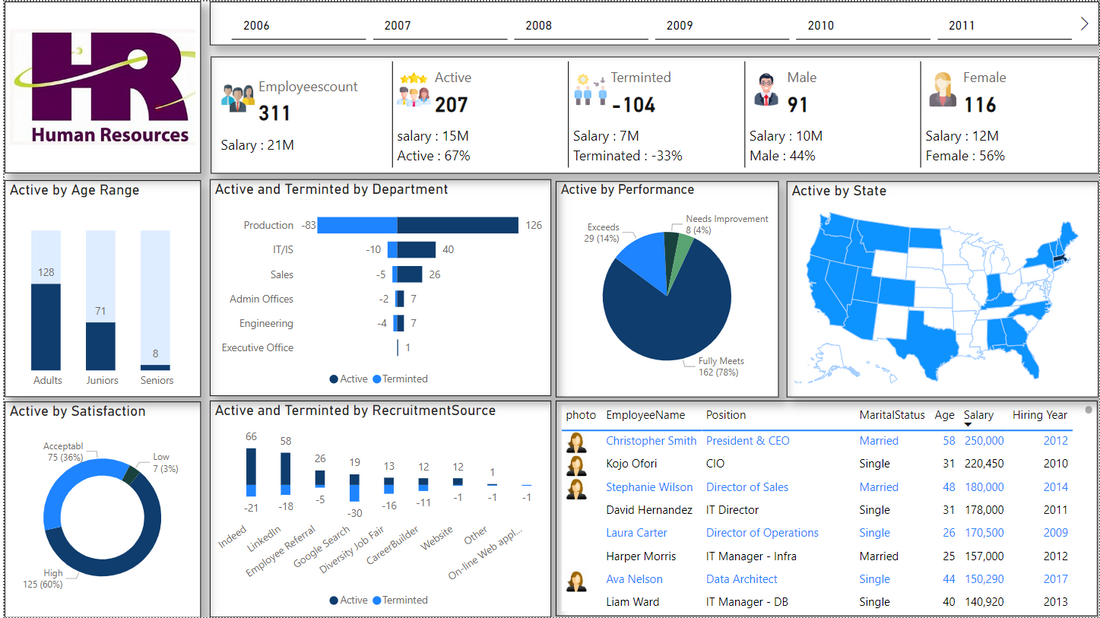Click the HR Human Resources logo
Viewport: 1100px width, 618px height.
point(103,87)
